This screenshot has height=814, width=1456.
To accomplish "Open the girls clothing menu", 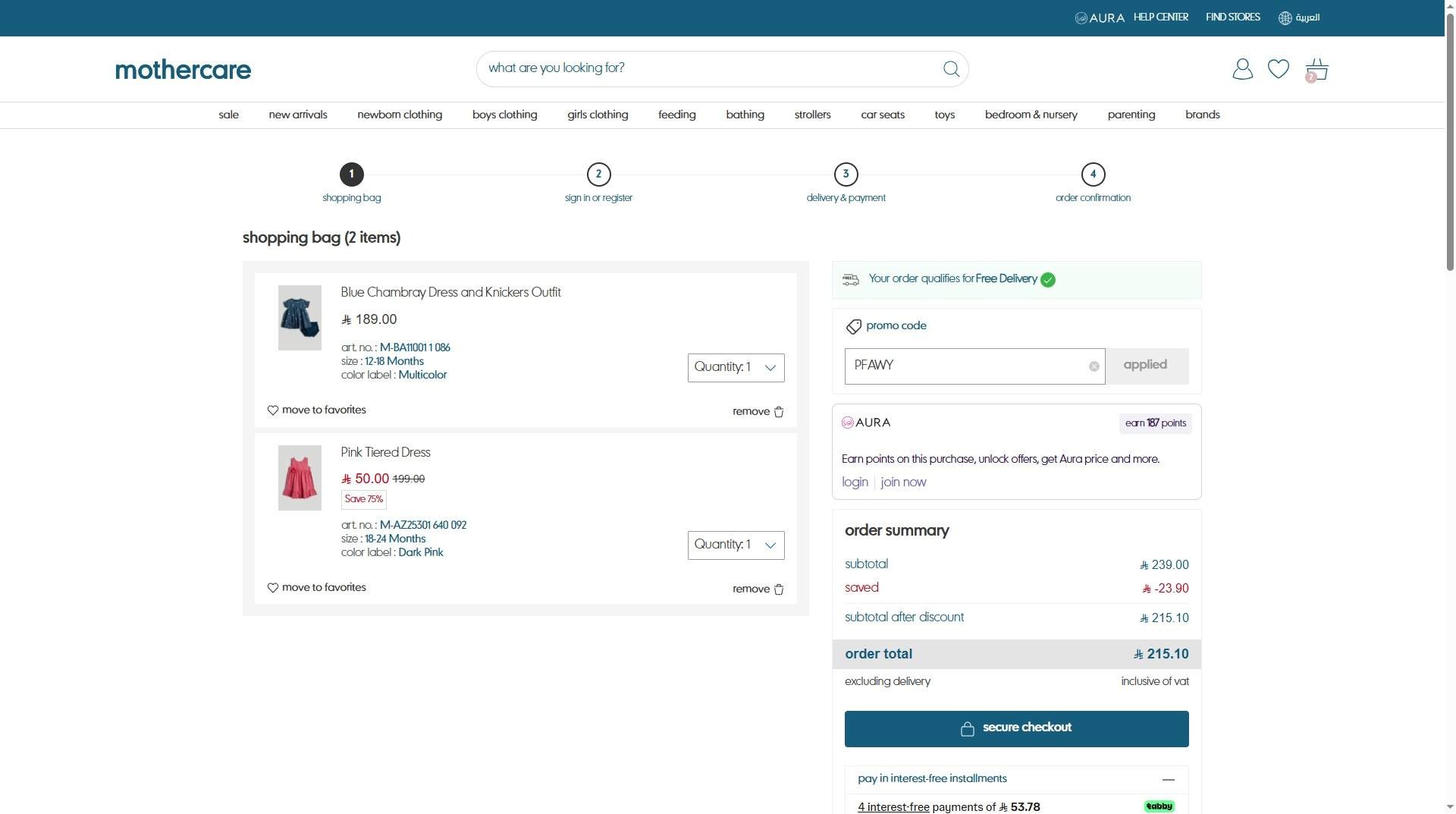I will tap(598, 115).
